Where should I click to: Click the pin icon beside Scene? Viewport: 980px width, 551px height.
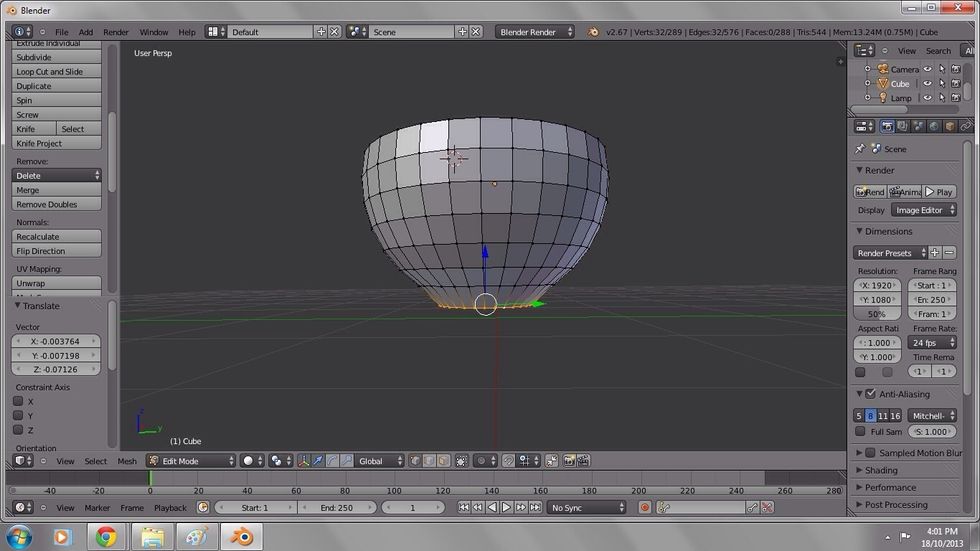(x=860, y=149)
